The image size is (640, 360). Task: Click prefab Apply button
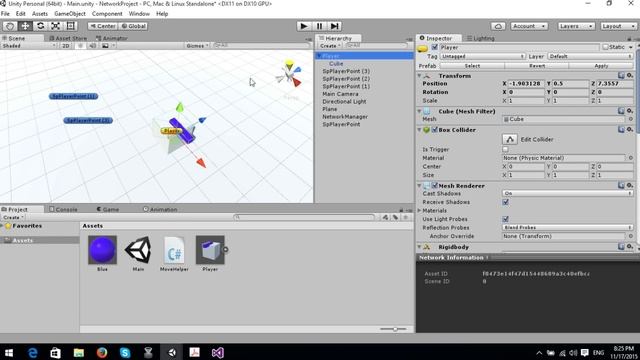pyautogui.click(x=601, y=66)
